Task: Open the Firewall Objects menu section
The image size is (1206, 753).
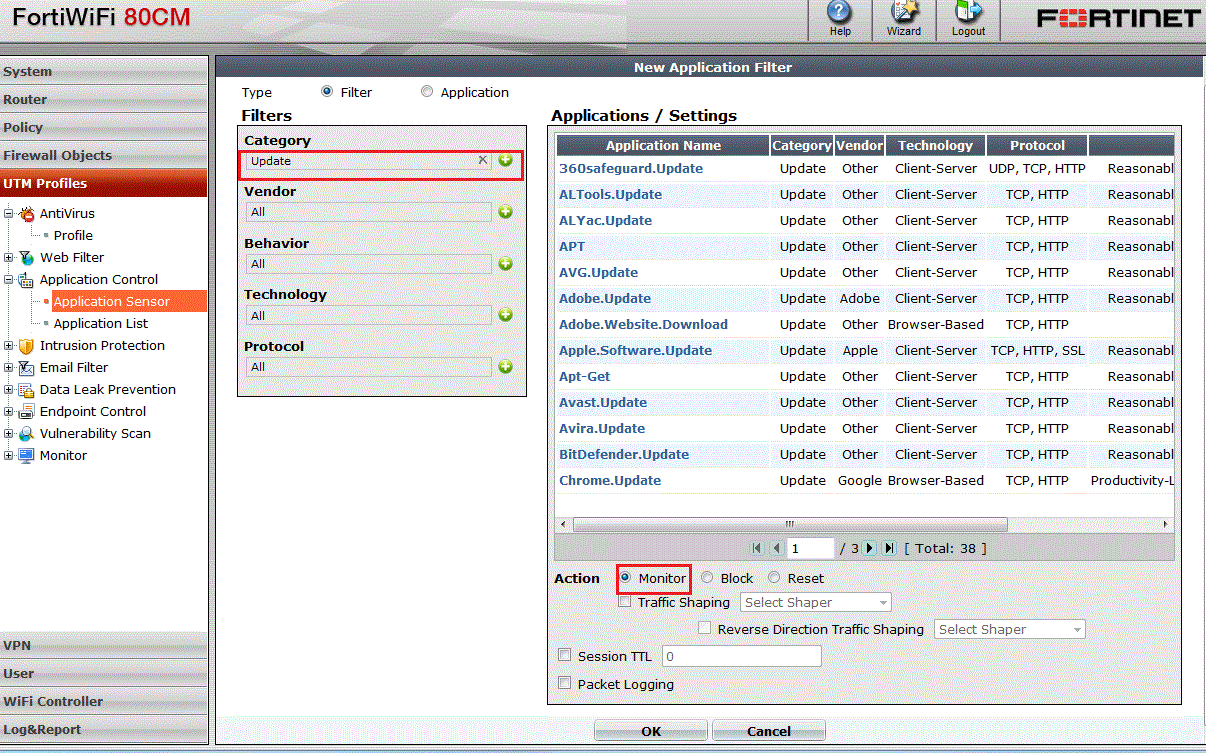Action: pos(58,155)
